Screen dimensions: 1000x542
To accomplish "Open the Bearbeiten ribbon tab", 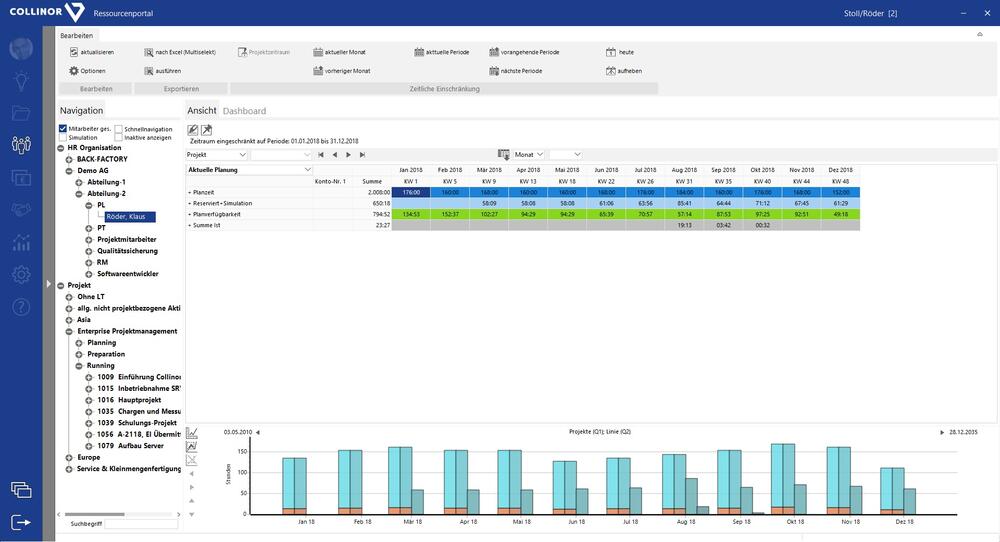I will (x=77, y=36).
